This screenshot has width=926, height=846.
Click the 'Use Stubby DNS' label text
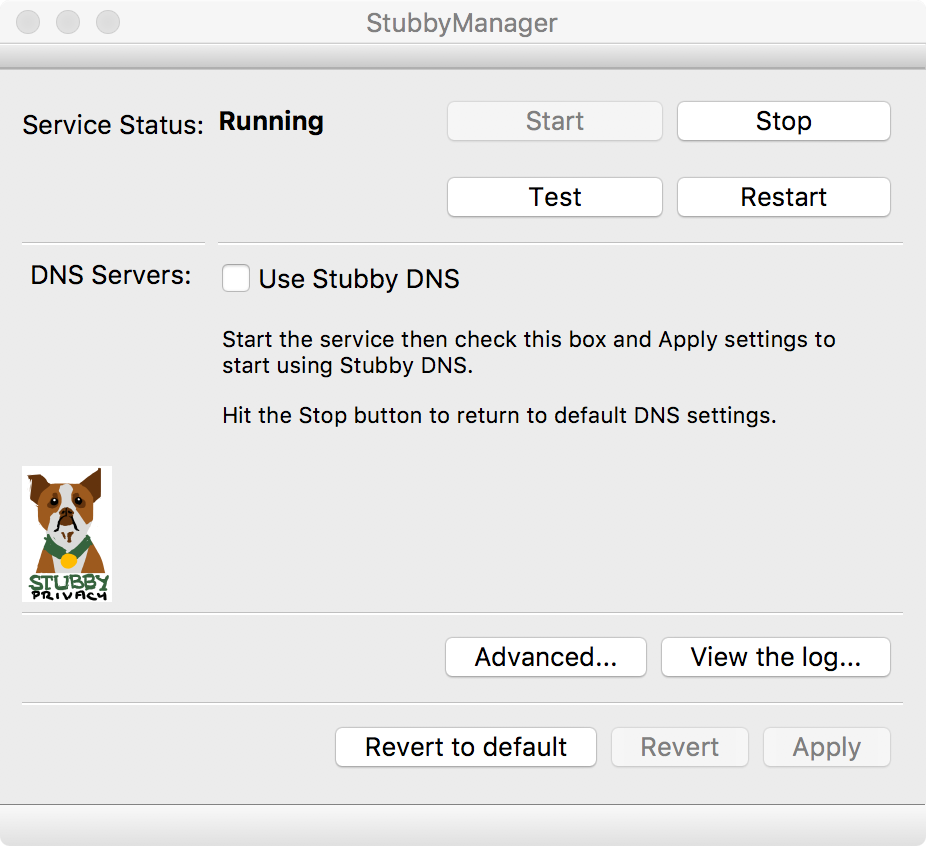[359, 279]
